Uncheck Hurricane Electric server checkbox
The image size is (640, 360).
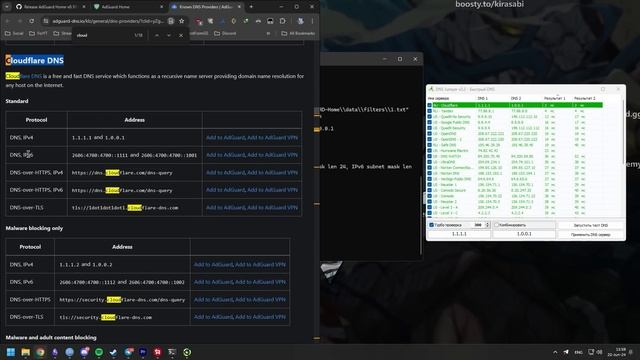(x=429, y=151)
